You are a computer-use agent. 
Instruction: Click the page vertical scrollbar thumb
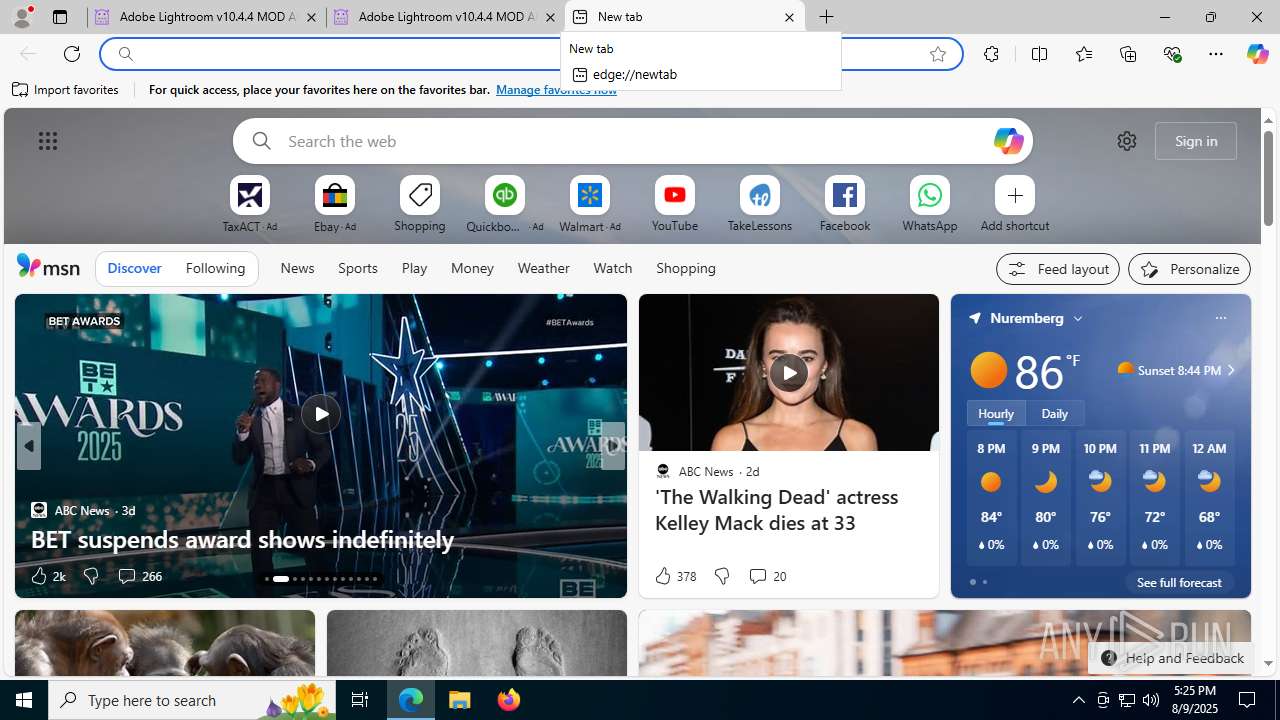click(1268, 178)
